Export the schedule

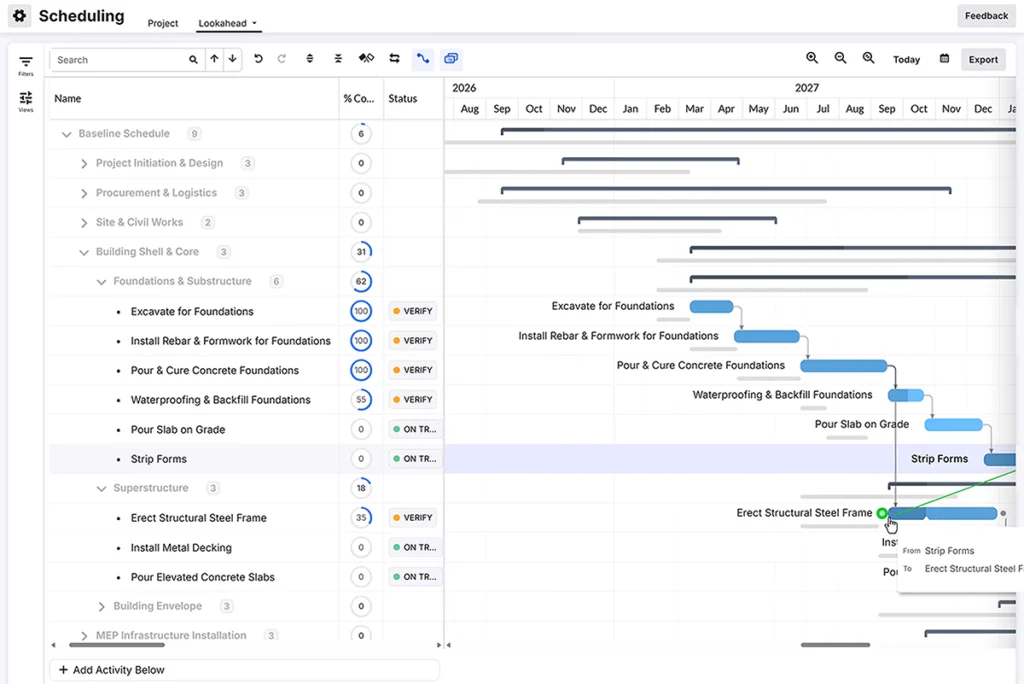(x=983, y=59)
